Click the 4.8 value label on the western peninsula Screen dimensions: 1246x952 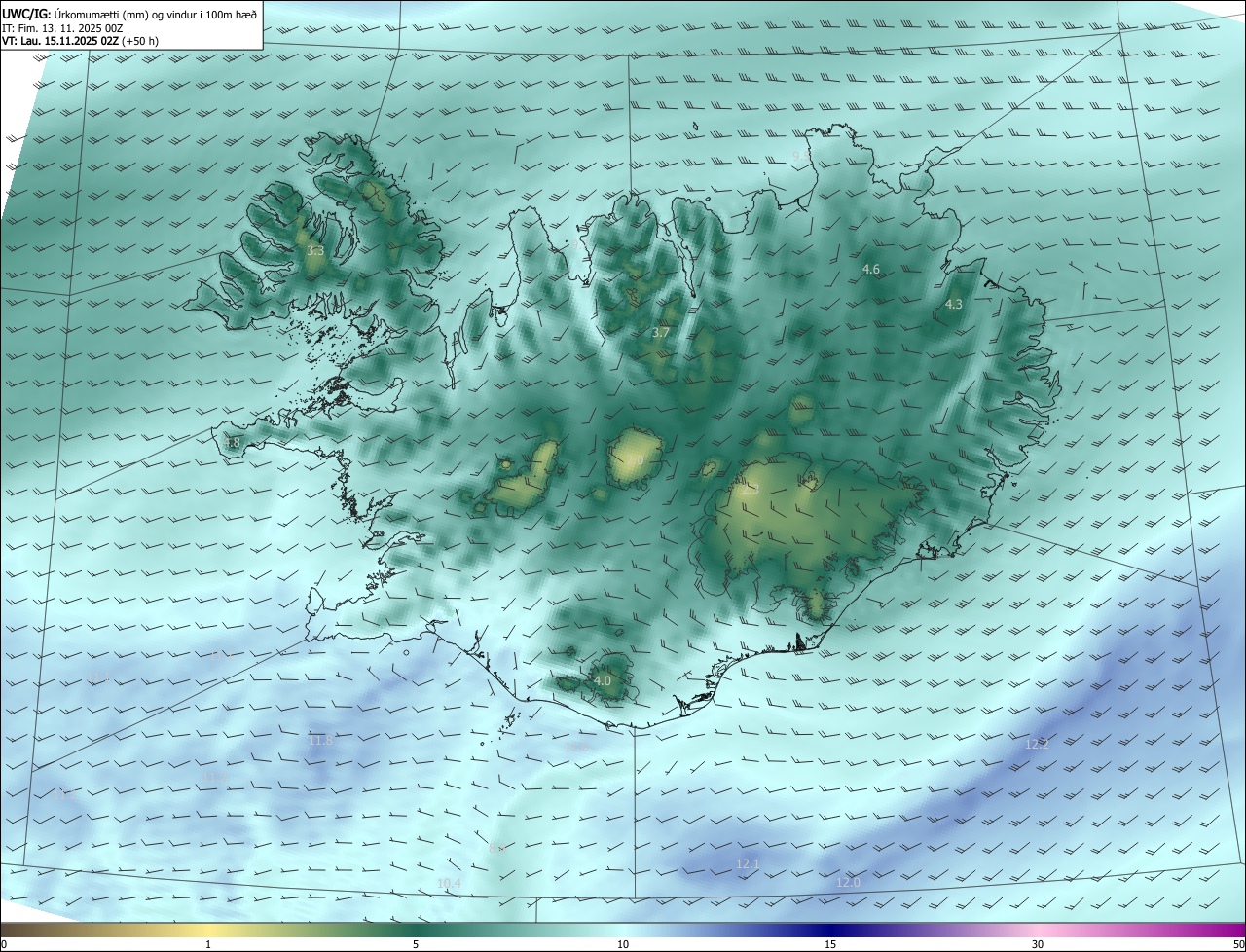[x=232, y=443]
